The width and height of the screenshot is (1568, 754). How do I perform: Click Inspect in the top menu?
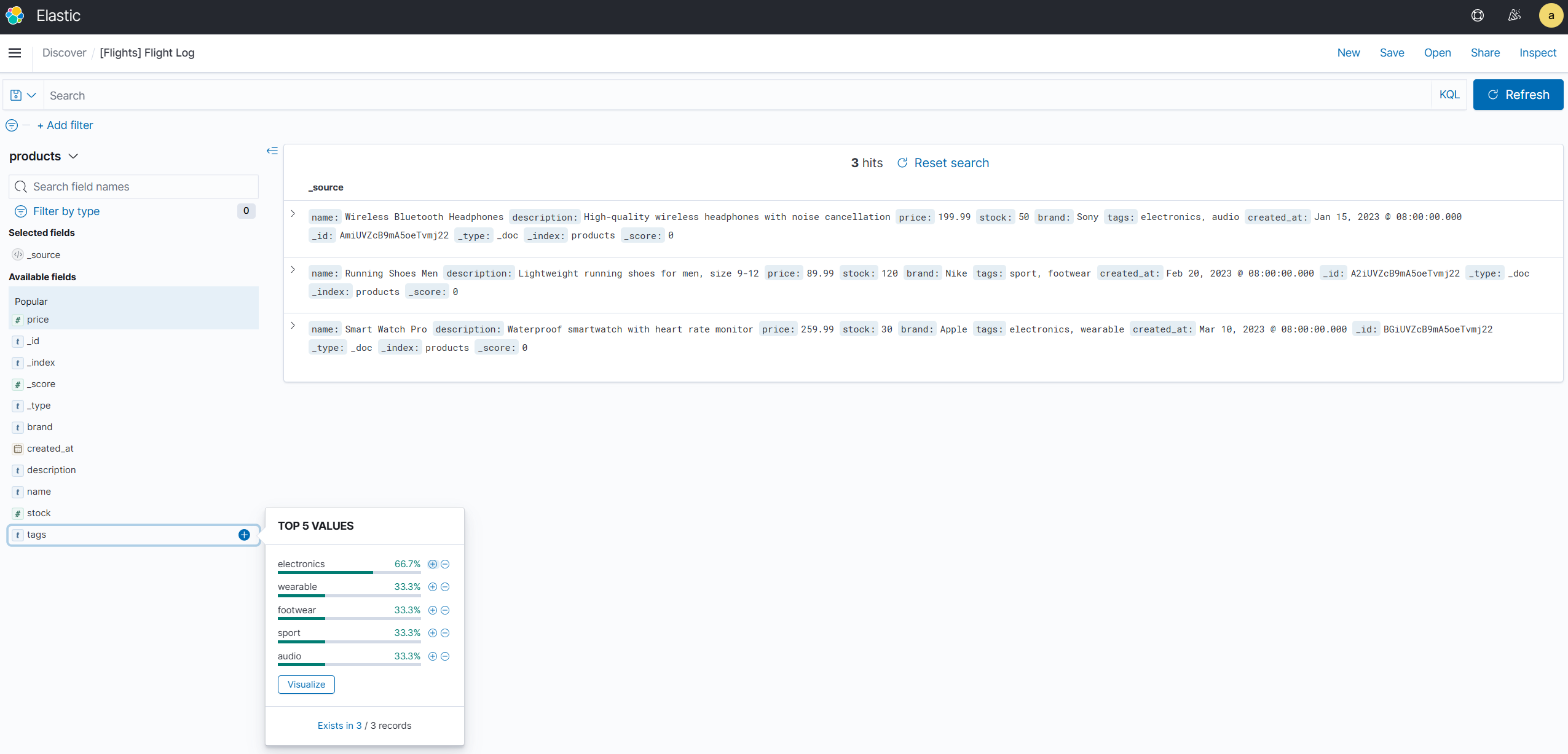pyautogui.click(x=1537, y=53)
